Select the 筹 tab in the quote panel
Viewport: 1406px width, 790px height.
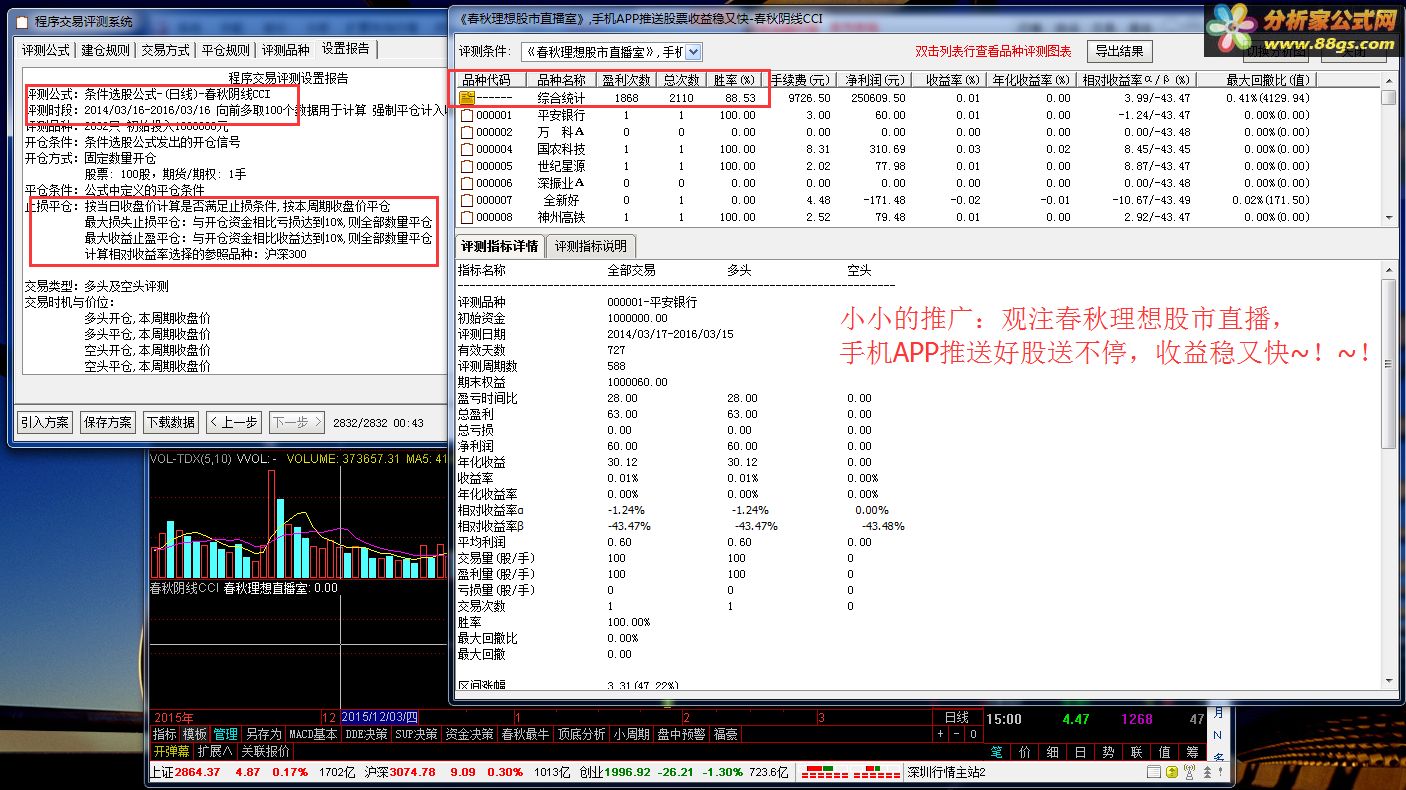[x=1193, y=751]
